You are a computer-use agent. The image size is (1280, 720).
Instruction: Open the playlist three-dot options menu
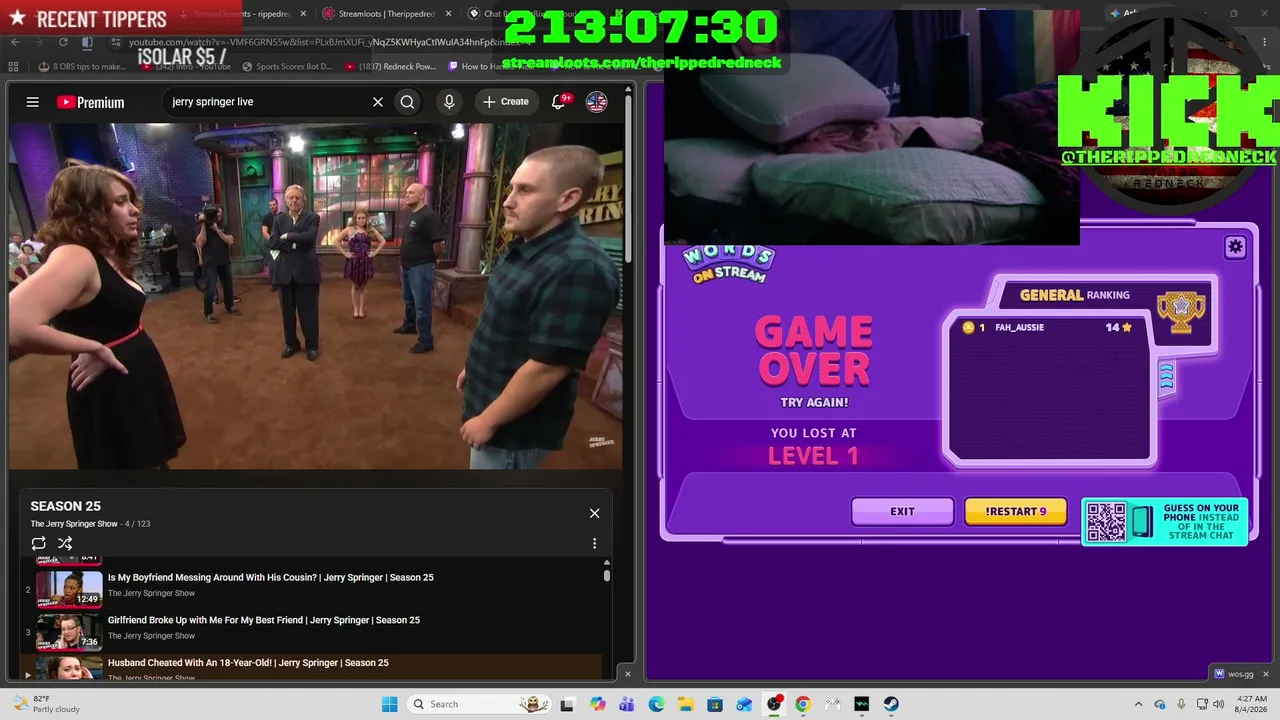(x=594, y=543)
